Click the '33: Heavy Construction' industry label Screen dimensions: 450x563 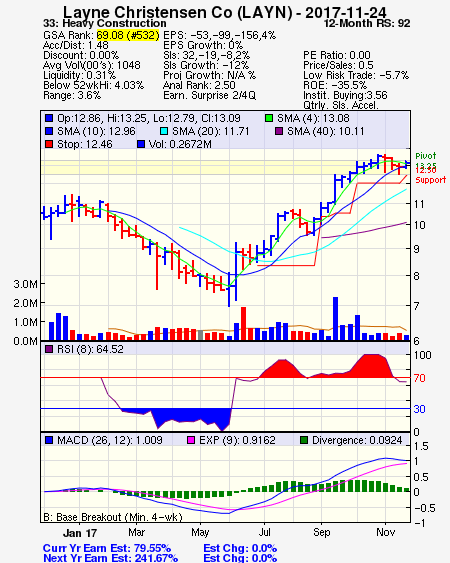tap(105, 24)
